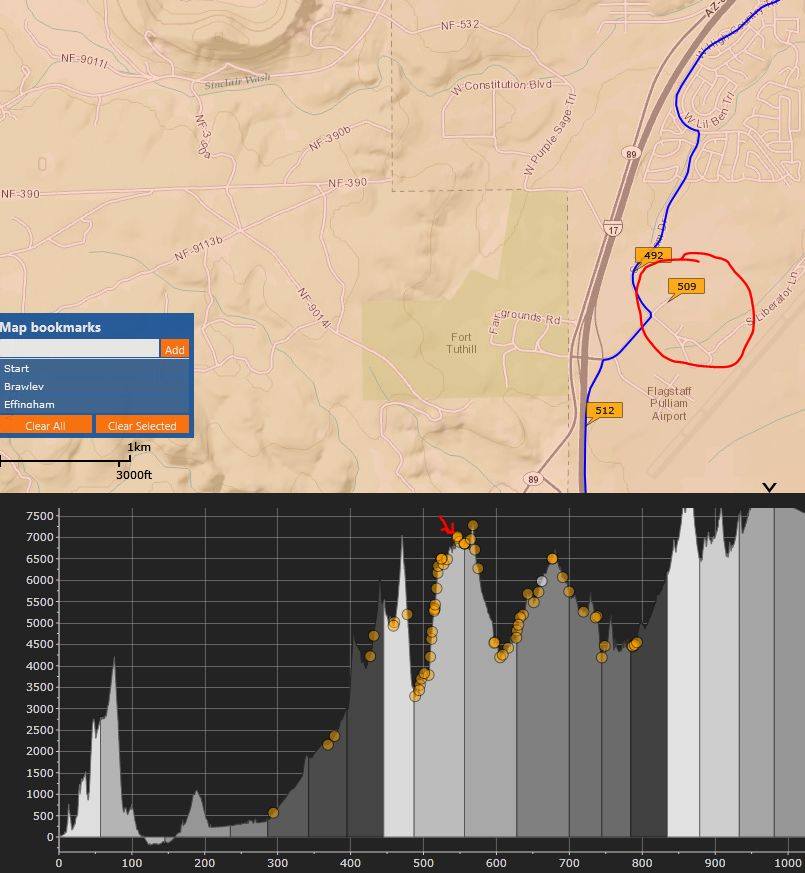Click the Clear All button
Image resolution: width=805 pixels, height=873 pixels.
pos(45,426)
